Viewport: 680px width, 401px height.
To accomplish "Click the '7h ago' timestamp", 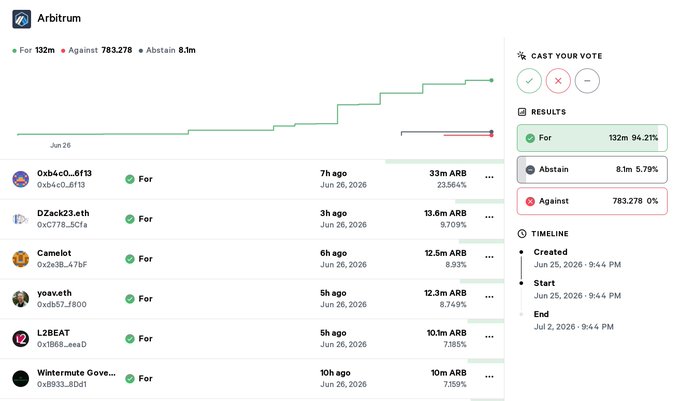I will coord(333,173).
